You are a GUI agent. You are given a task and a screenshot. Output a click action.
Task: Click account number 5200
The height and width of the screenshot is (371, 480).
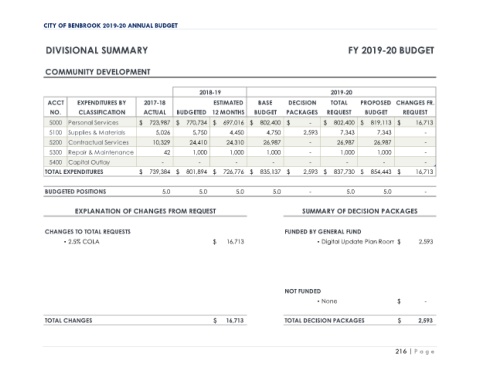tap(56, 142)
